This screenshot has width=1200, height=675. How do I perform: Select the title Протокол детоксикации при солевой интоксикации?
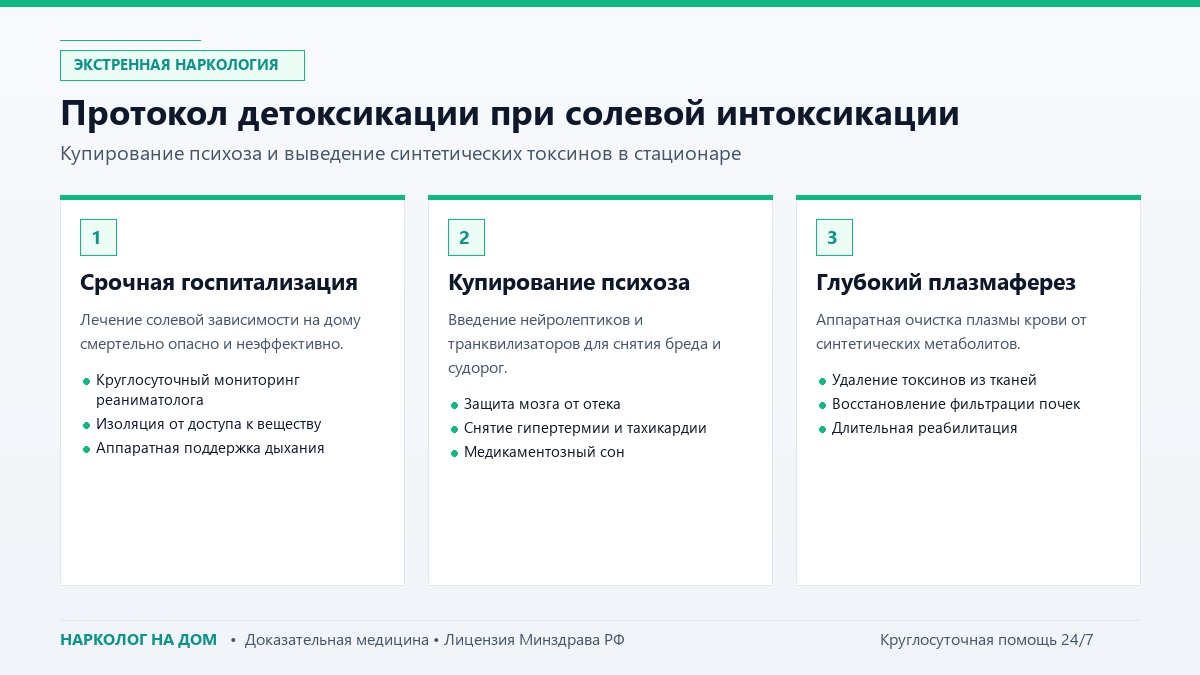coord(510,113)
